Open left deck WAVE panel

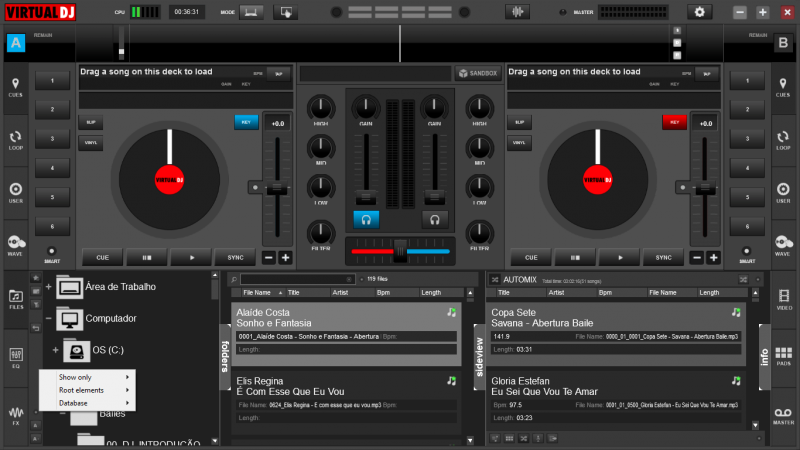[15, 245]
